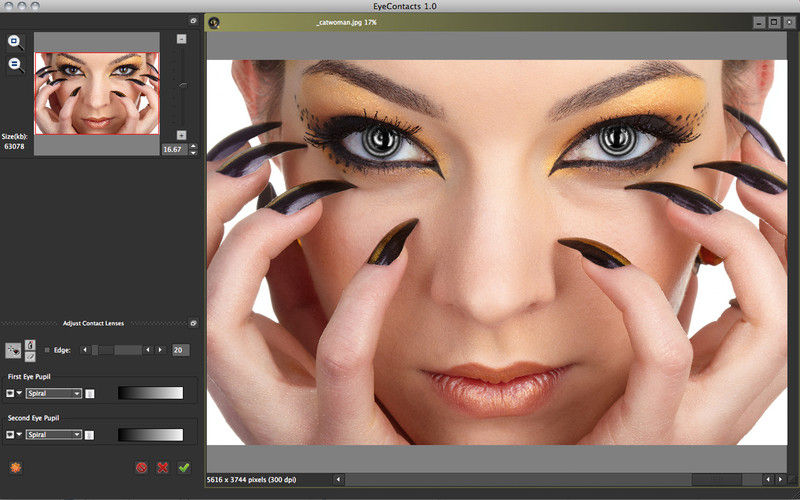The image size is (800, 500).
Task: Click the small button beside Second Eye Spiral
Action: (90, 435)
